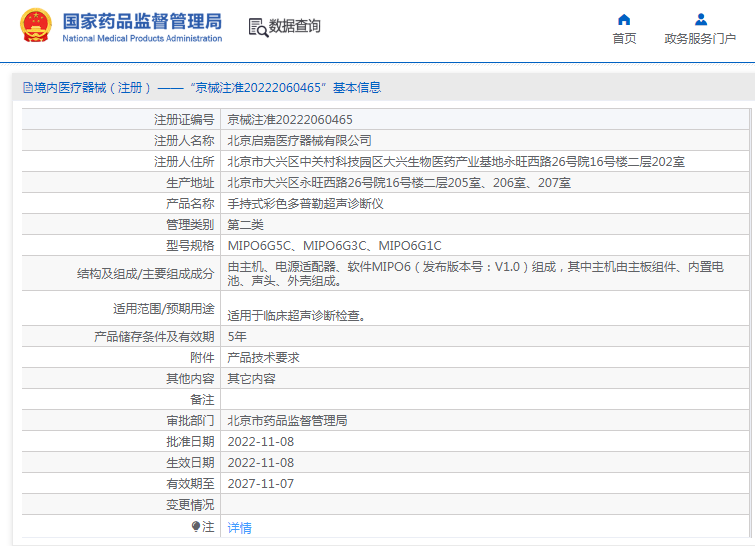Click the 基本信息 page heading
The image size is (755, 546).
(x=357, y=88)
